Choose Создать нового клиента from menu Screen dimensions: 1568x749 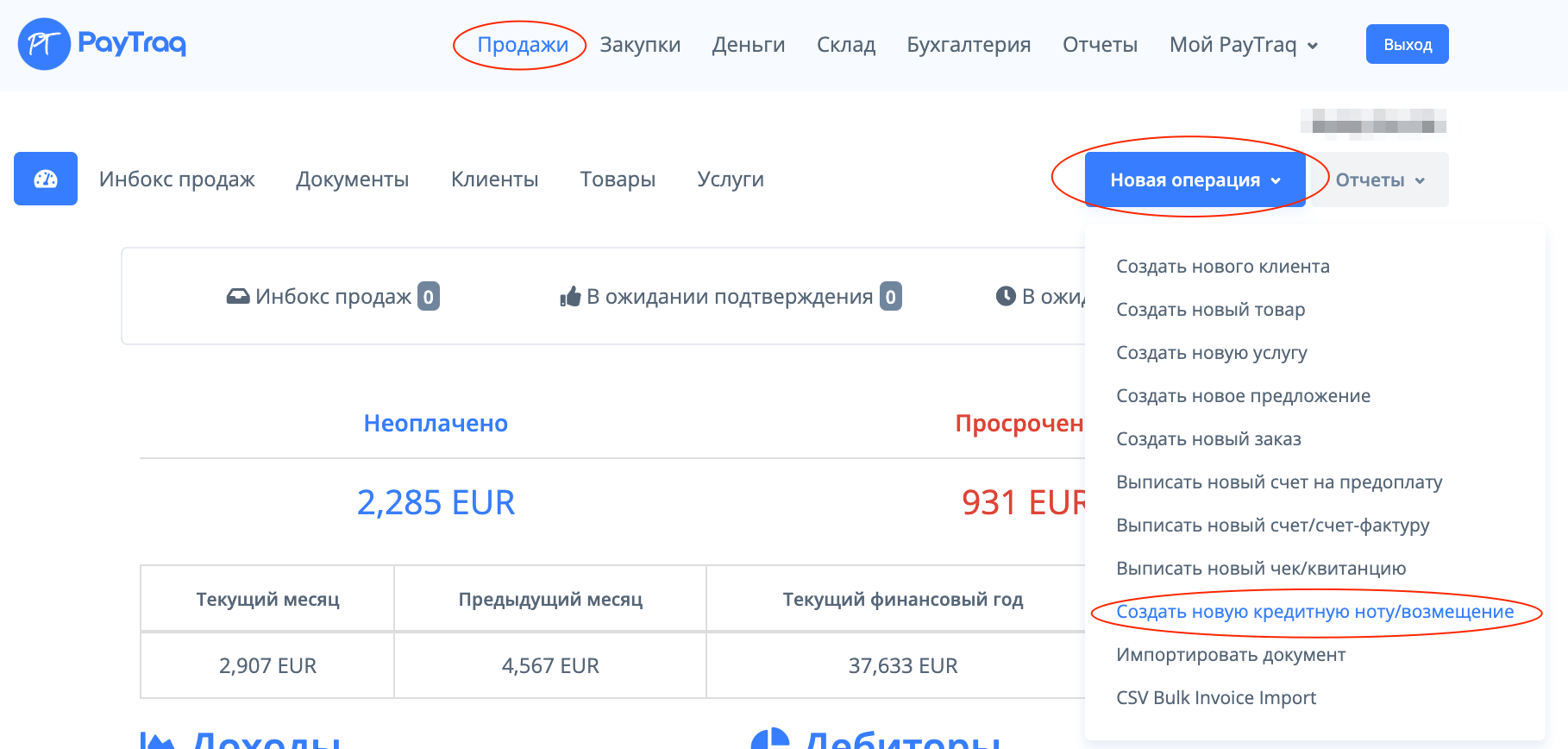click(x=1222, y=267)
